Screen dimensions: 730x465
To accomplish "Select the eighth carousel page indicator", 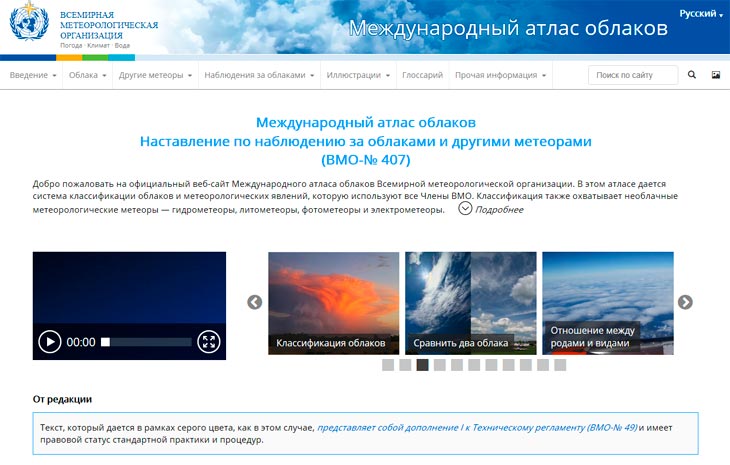I will [x=508, y=365].
